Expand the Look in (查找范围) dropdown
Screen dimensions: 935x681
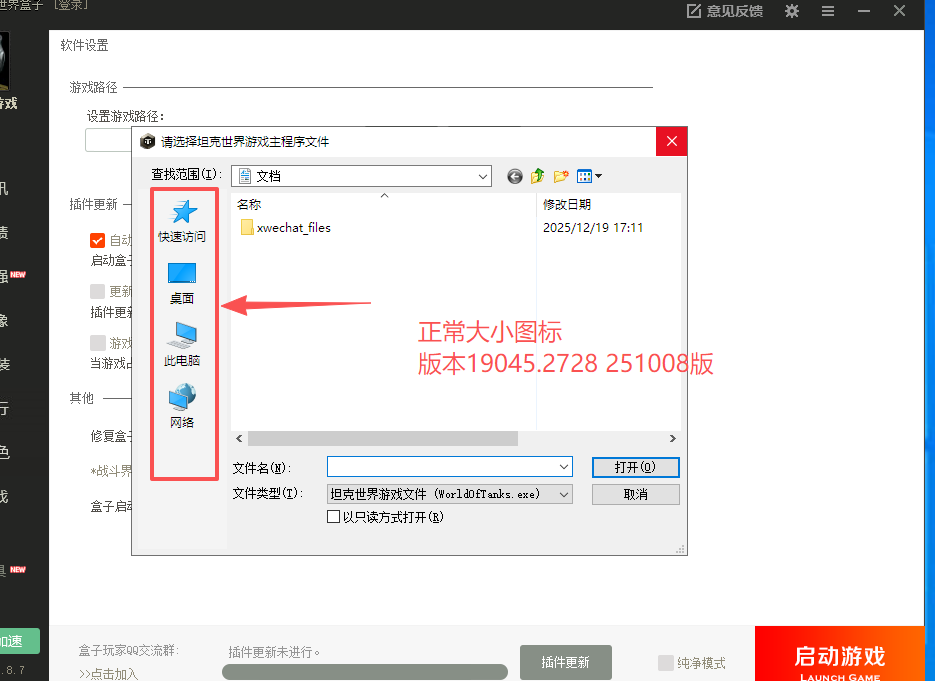483,176
